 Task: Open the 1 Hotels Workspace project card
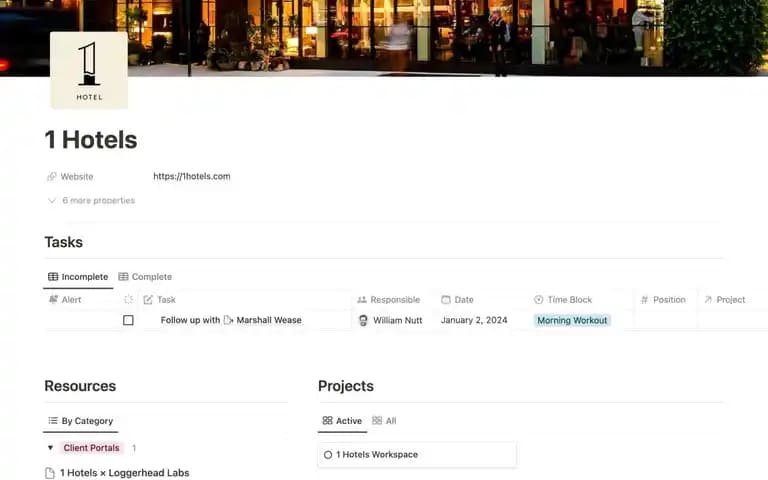point(417,455)
